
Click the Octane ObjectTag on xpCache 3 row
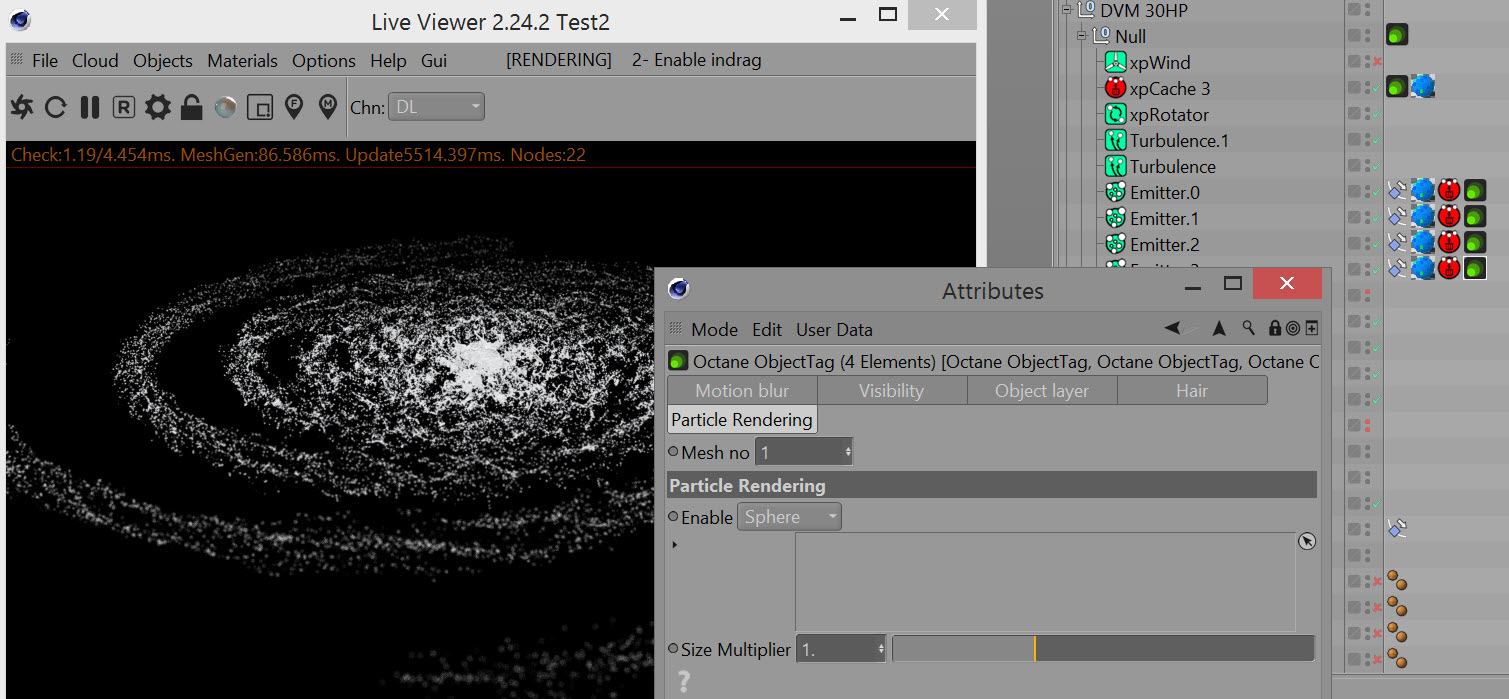(x=1397, y=87)
